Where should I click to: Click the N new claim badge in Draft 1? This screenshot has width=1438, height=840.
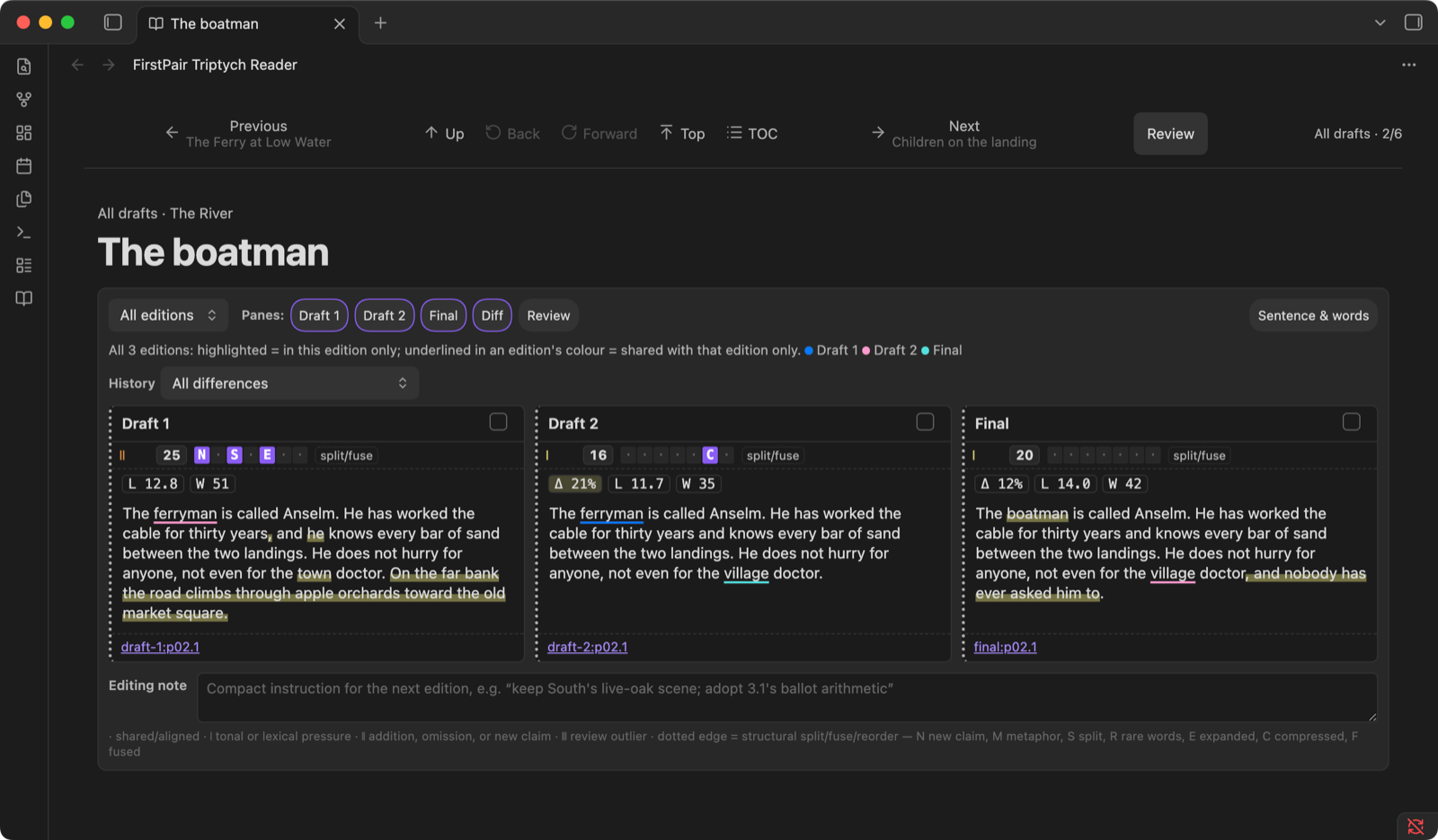click(x=202, y=455)
